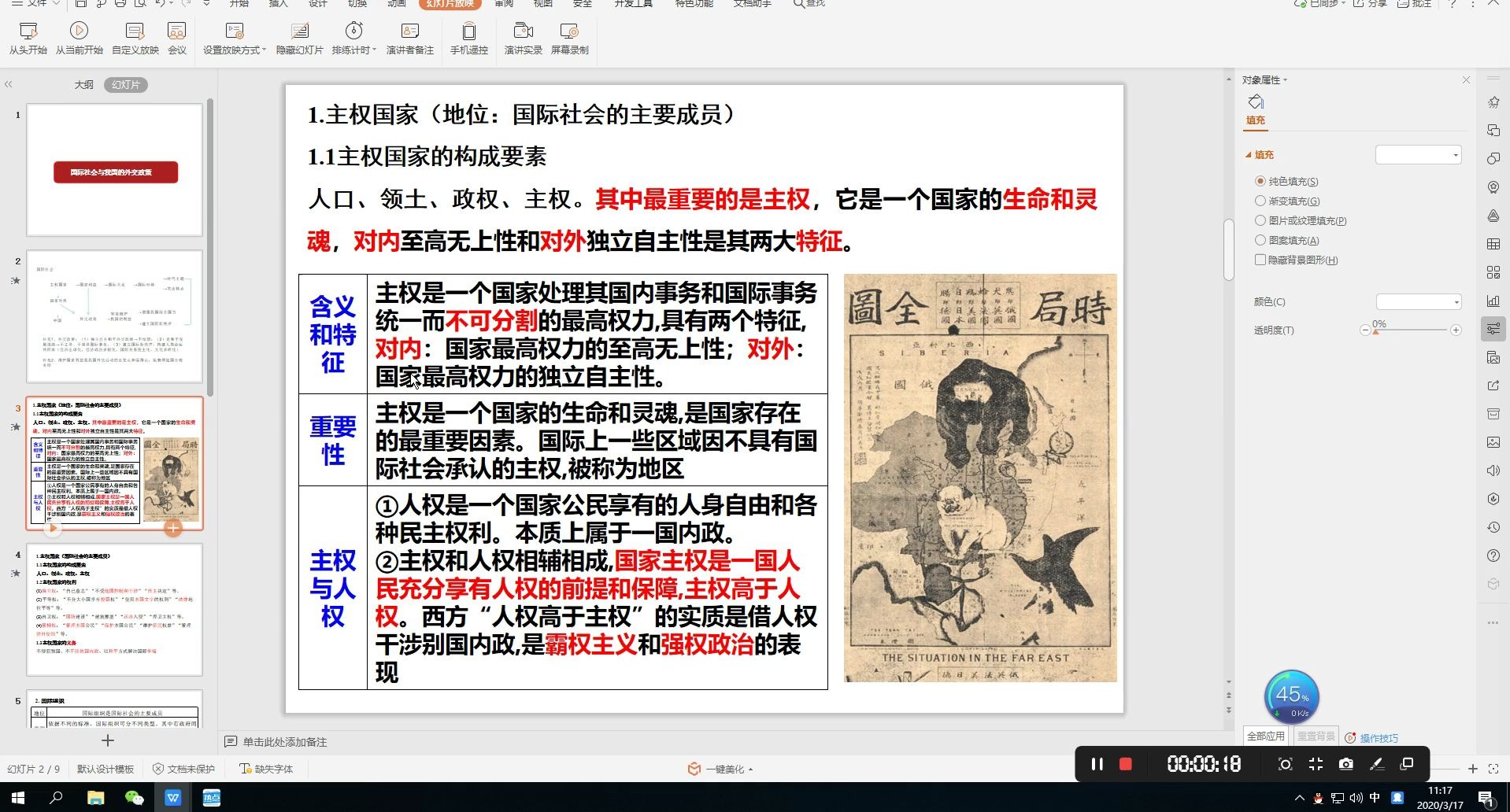Click the 全部应用 apply-to-all button

click(x=1266, y=736)
